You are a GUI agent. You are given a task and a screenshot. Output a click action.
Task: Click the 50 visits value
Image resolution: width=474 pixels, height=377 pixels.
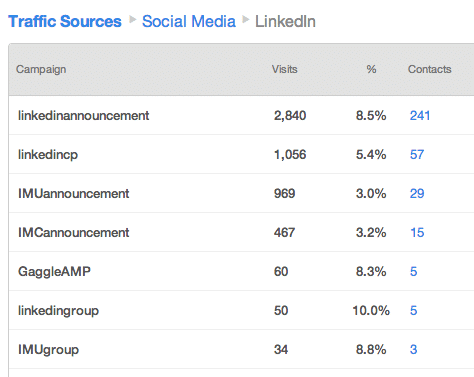(281, 310)
